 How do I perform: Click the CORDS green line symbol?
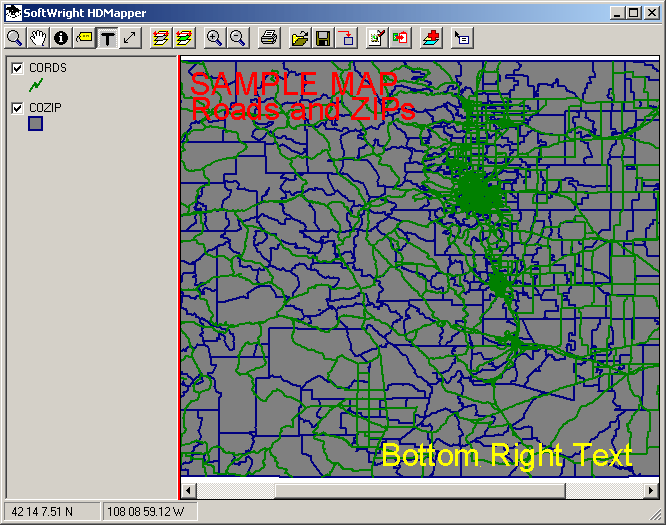point(36,85)
